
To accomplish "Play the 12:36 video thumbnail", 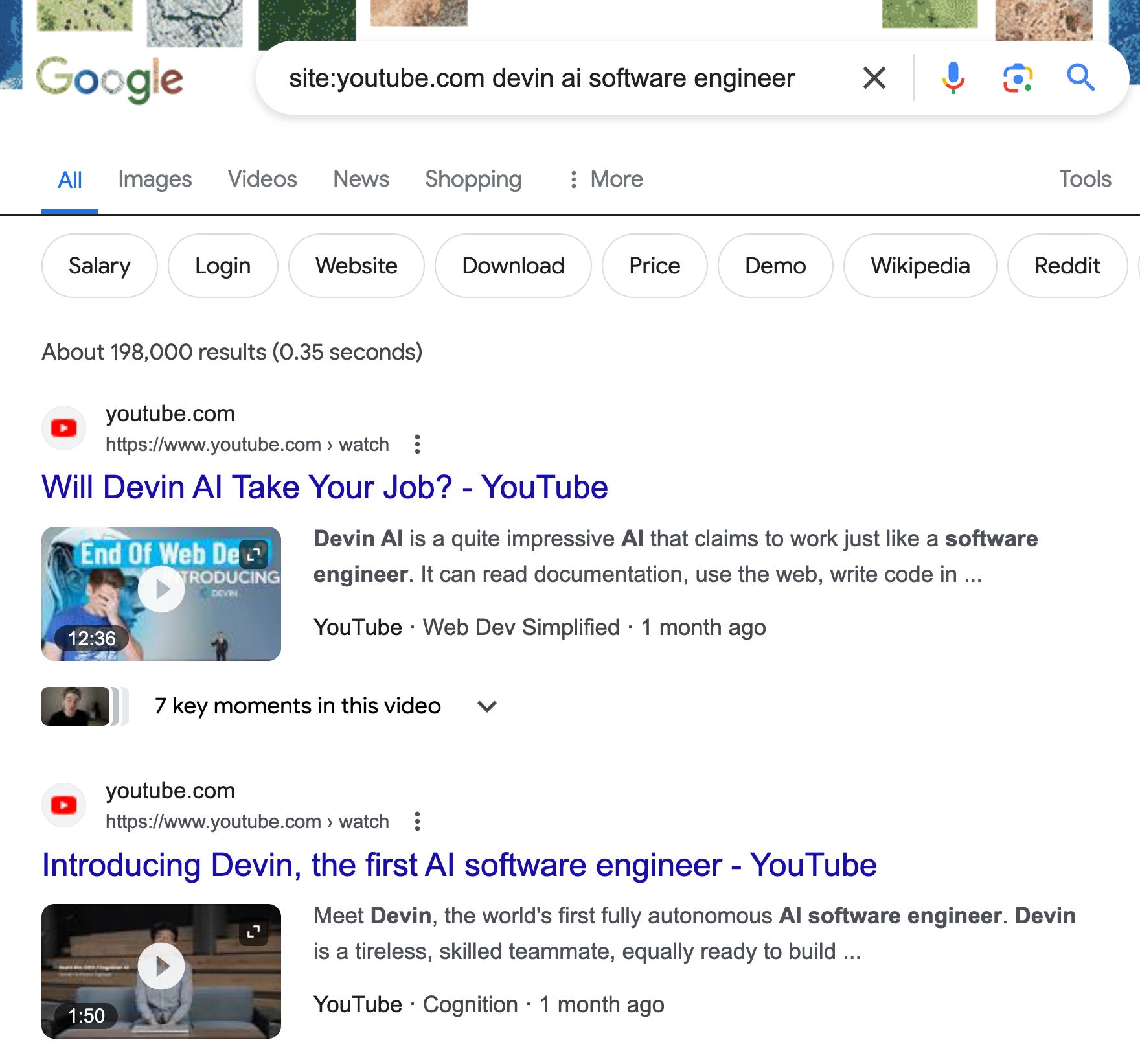I will coord(161,594).
